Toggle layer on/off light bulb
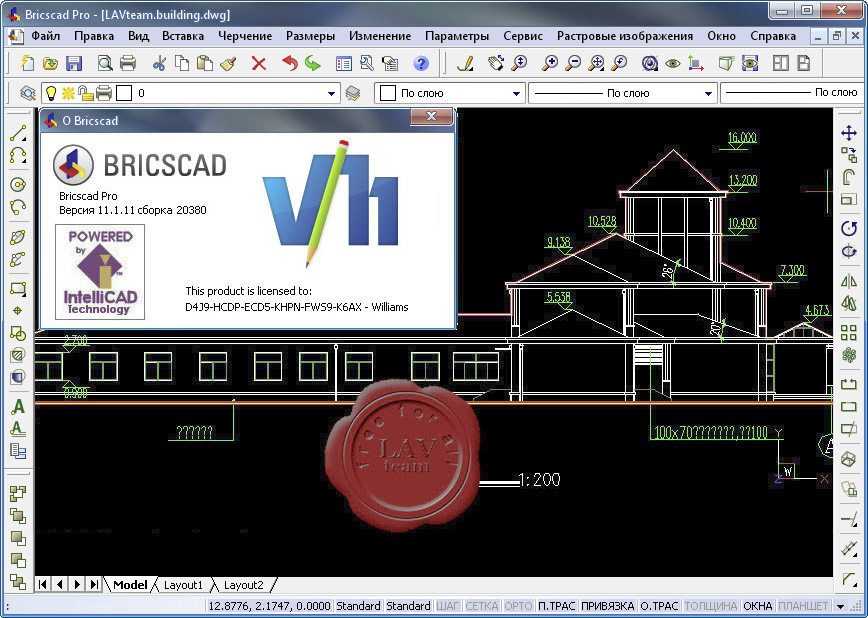The height and width of the screenshot is (618, 868). click(51, 93)
